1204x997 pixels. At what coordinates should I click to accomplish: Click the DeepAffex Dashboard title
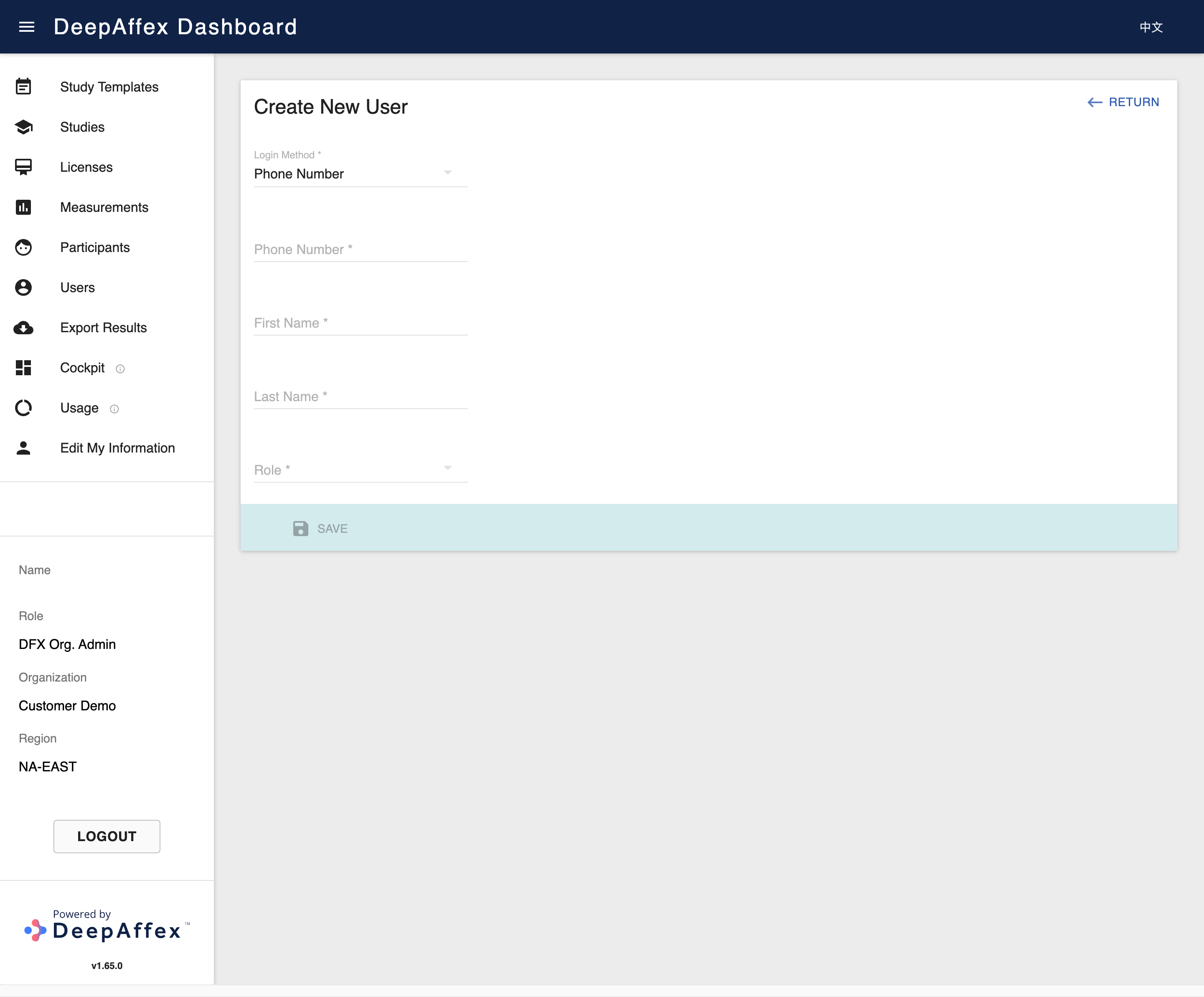click(x=175, y=27)
